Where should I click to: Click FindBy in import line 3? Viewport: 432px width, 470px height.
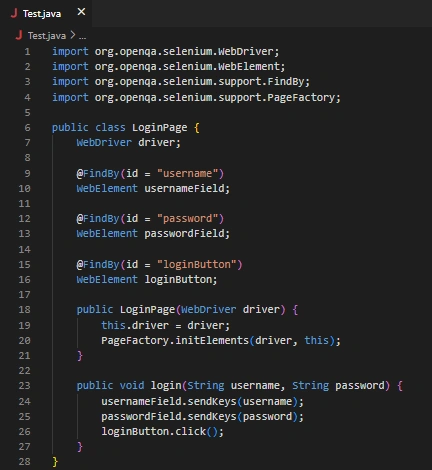(x=286, y=82)
